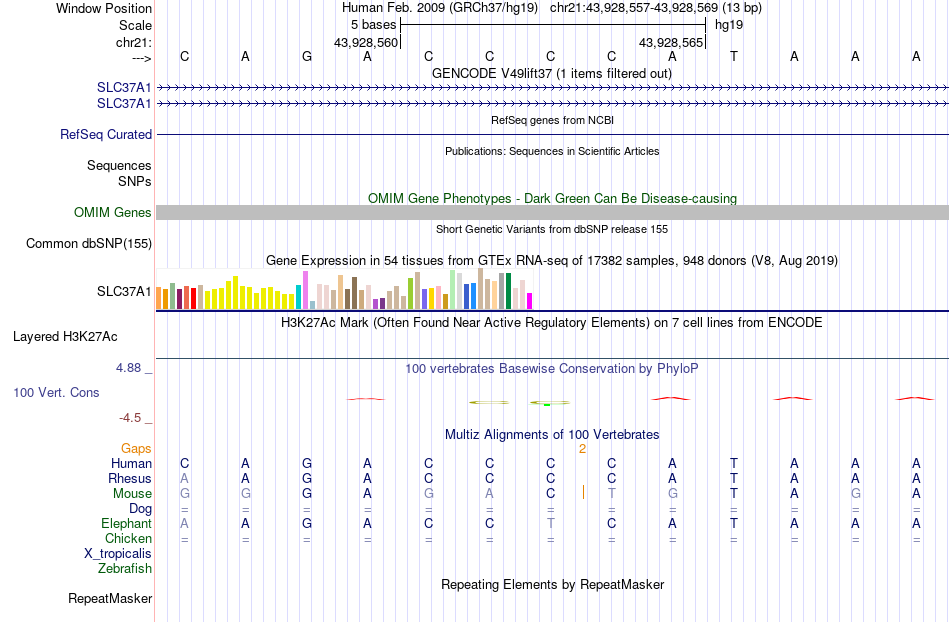Click the Sequences track label
Screen dimensions: 950x622
point(119,165)
